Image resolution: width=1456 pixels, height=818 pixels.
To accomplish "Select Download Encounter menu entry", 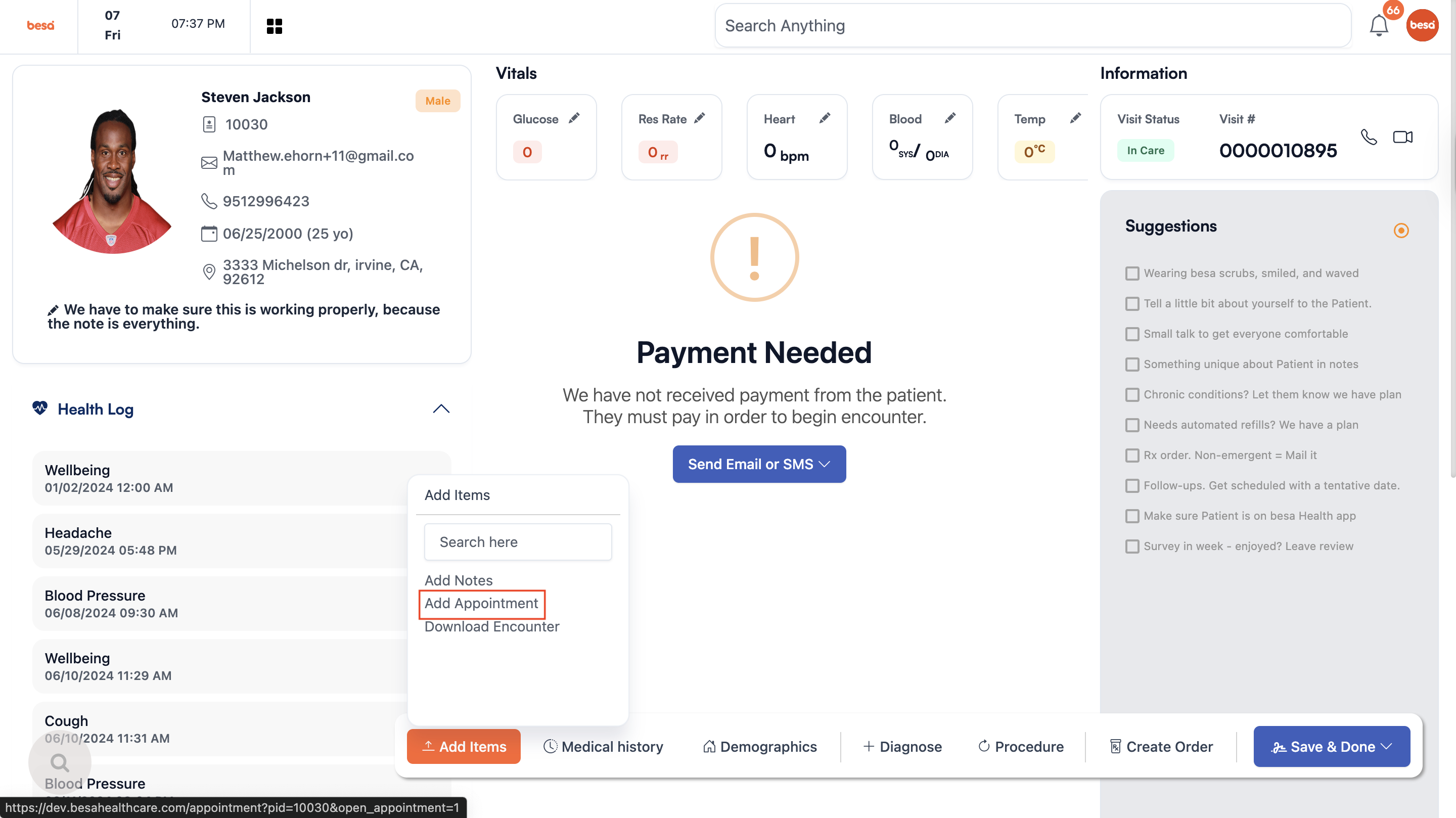I will coord(492,627).
